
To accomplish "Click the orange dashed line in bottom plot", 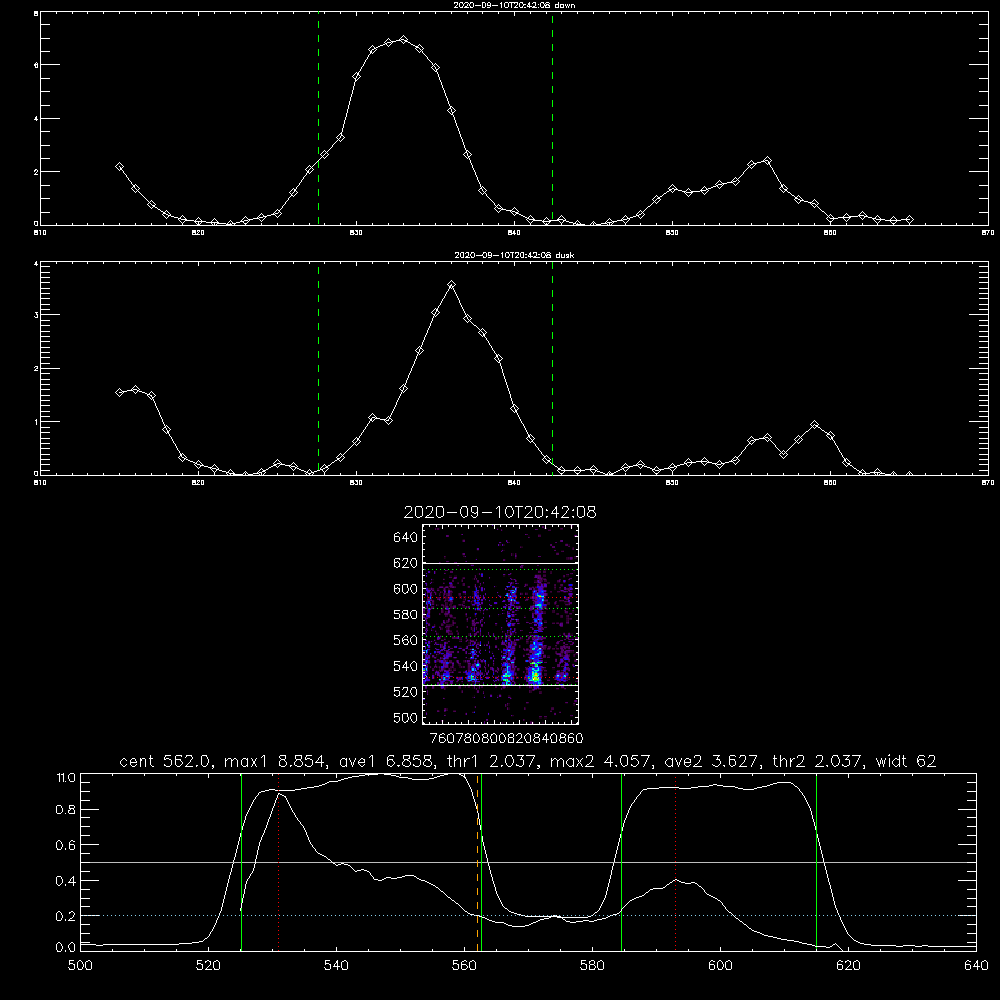I will click(x=478, y=861).
